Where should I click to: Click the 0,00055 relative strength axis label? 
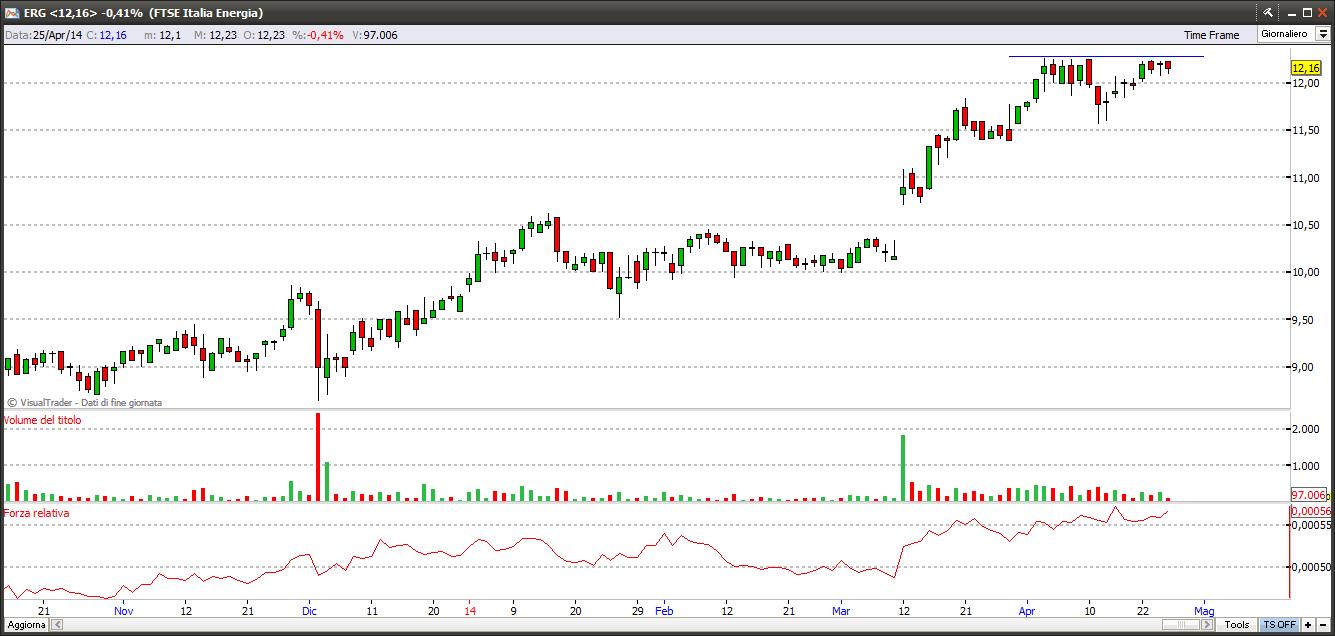1309,525
